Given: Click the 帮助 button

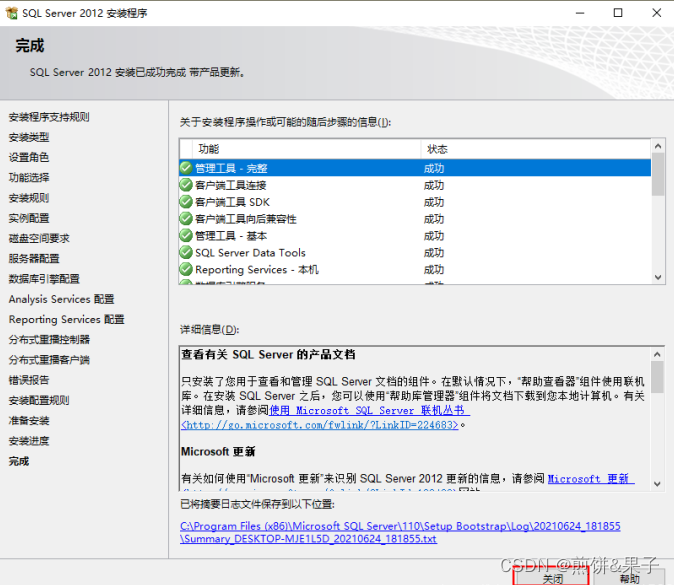Looking at the screenshot, I should [629, 578].
